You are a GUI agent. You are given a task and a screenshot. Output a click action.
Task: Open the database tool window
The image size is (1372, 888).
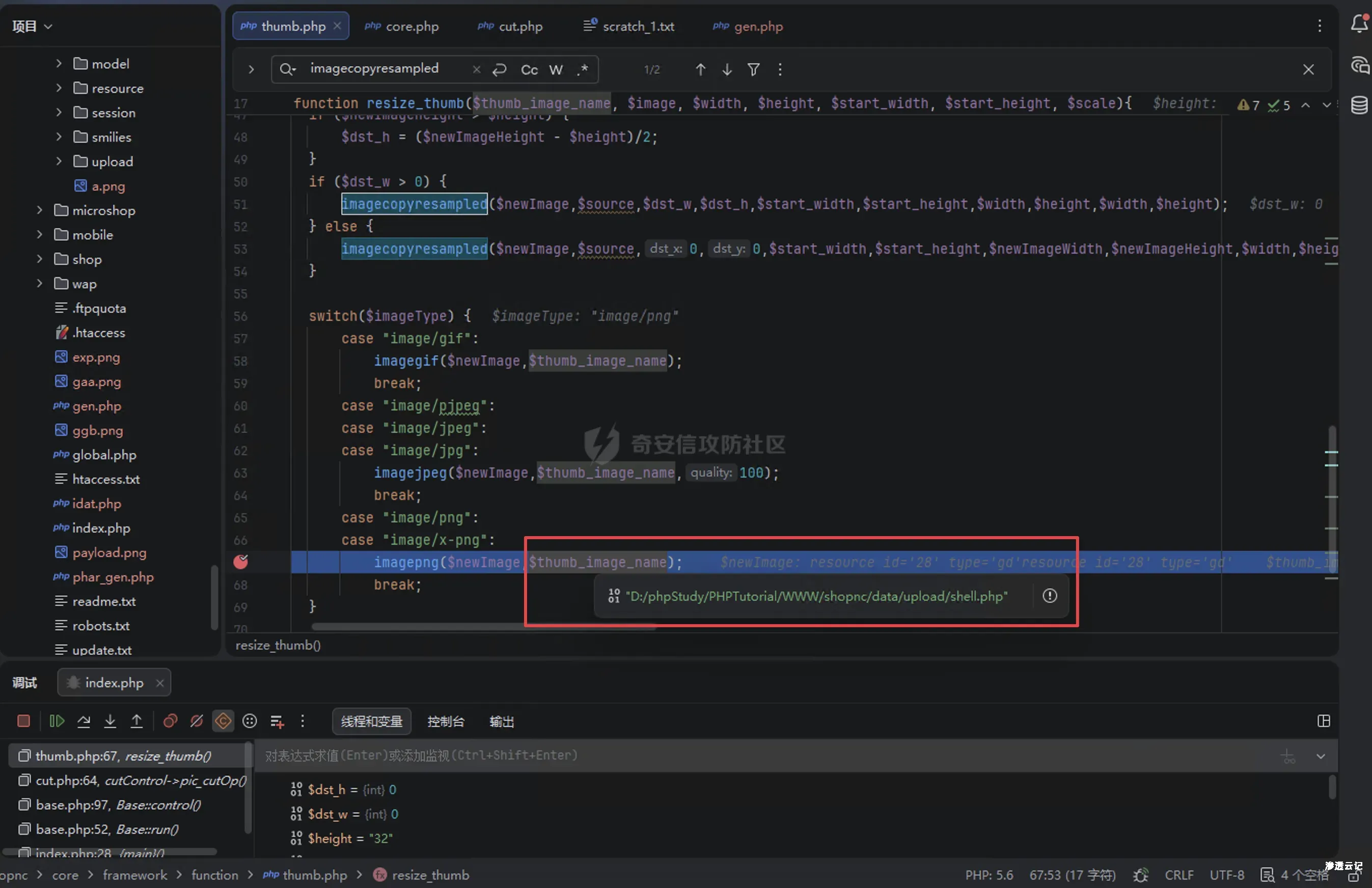point(1359,105)
